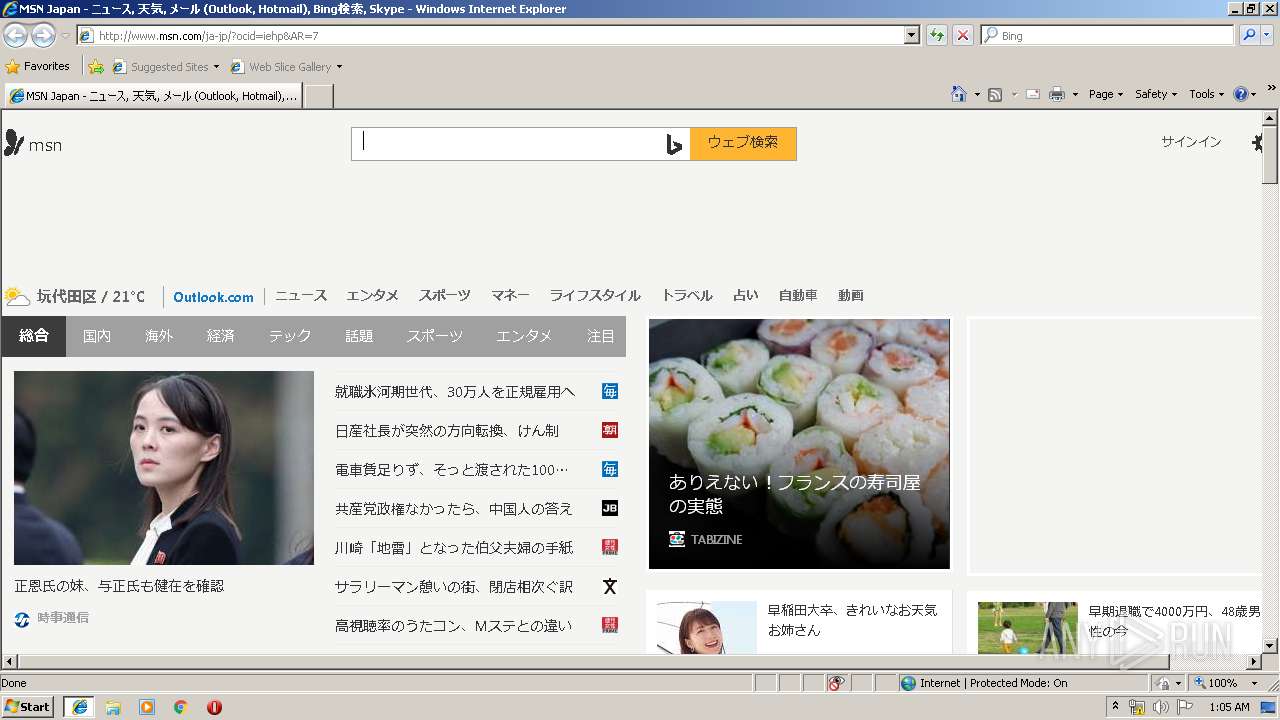Image resolution: width=1280 pixels, height=720 pixels.
Task: Open the マネー navigation link
Action: click(510, 296)
